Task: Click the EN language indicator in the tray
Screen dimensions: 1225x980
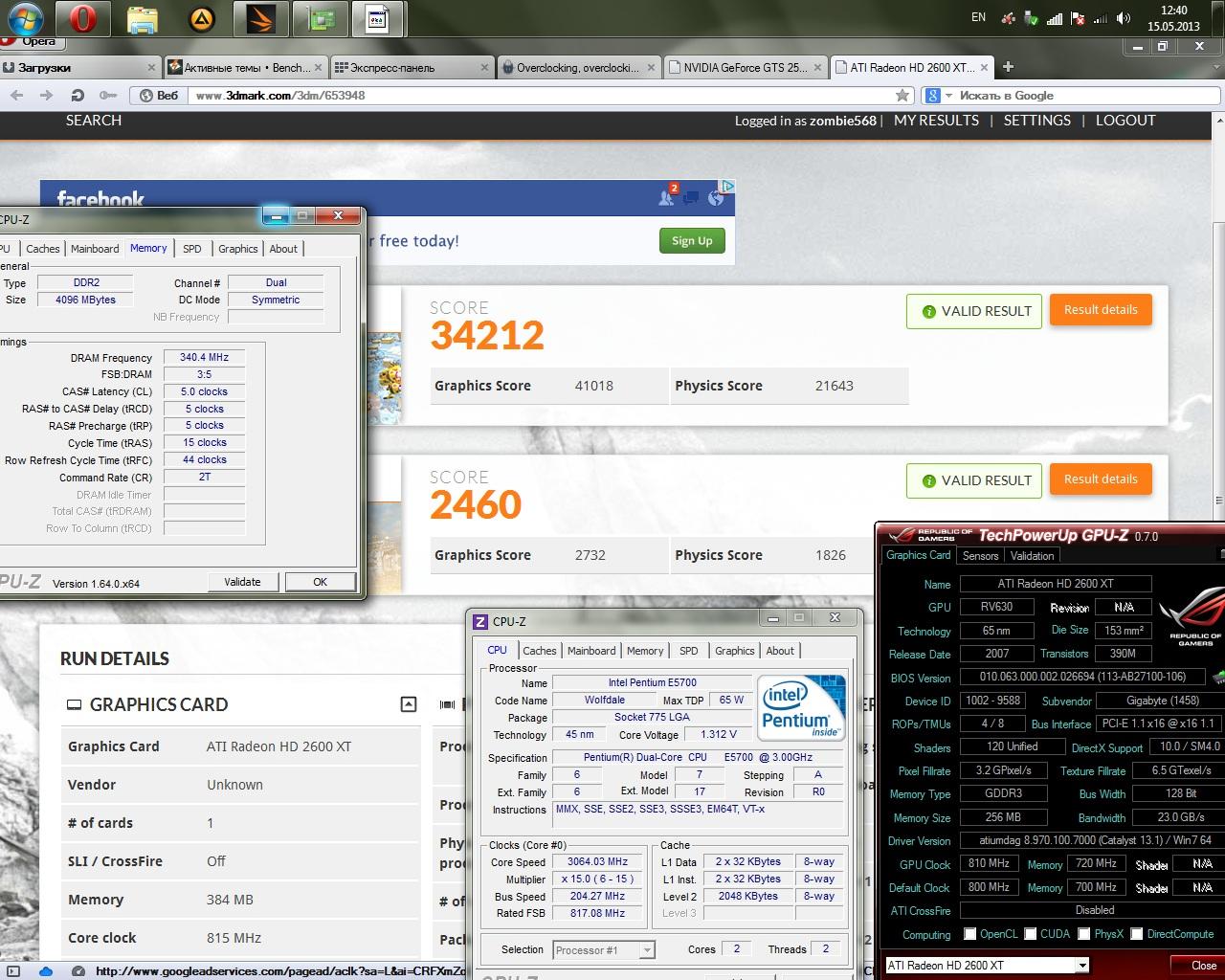Action: point(978,17)
